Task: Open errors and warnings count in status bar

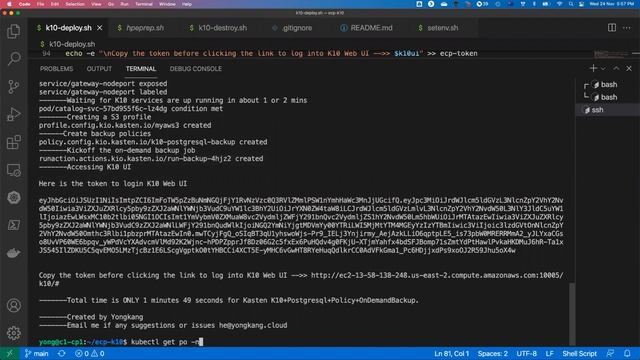Action: click(x=89, y=353)
